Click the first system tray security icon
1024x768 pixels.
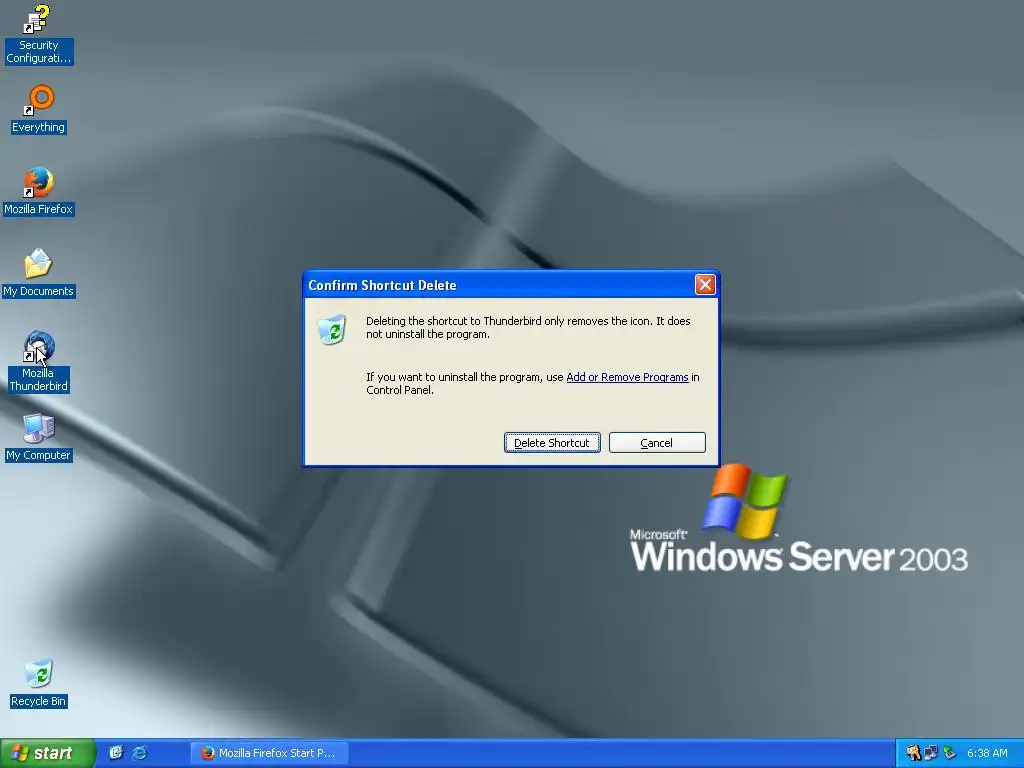coord(913,753)
